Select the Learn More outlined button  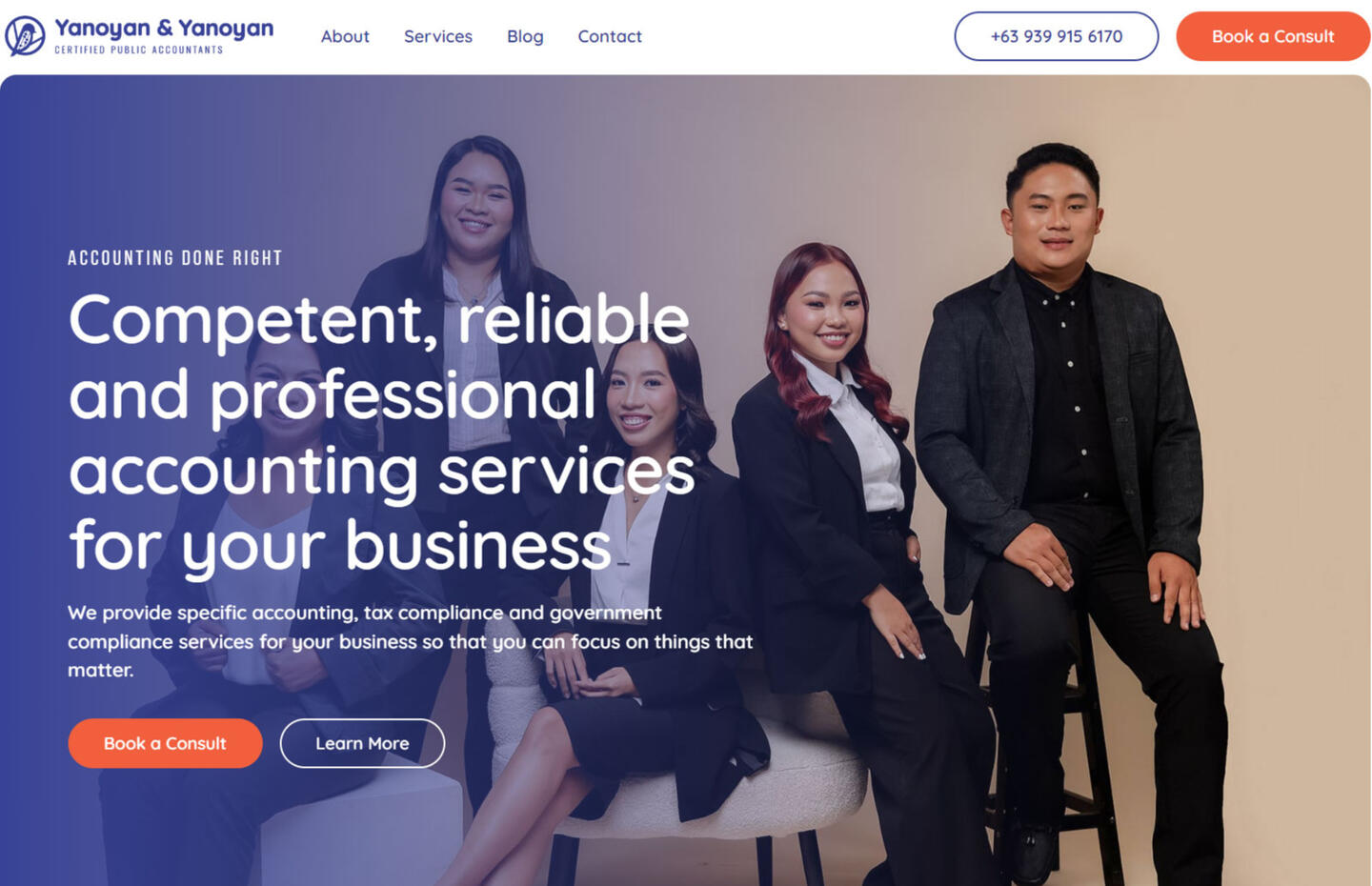[x=362, y=743]
